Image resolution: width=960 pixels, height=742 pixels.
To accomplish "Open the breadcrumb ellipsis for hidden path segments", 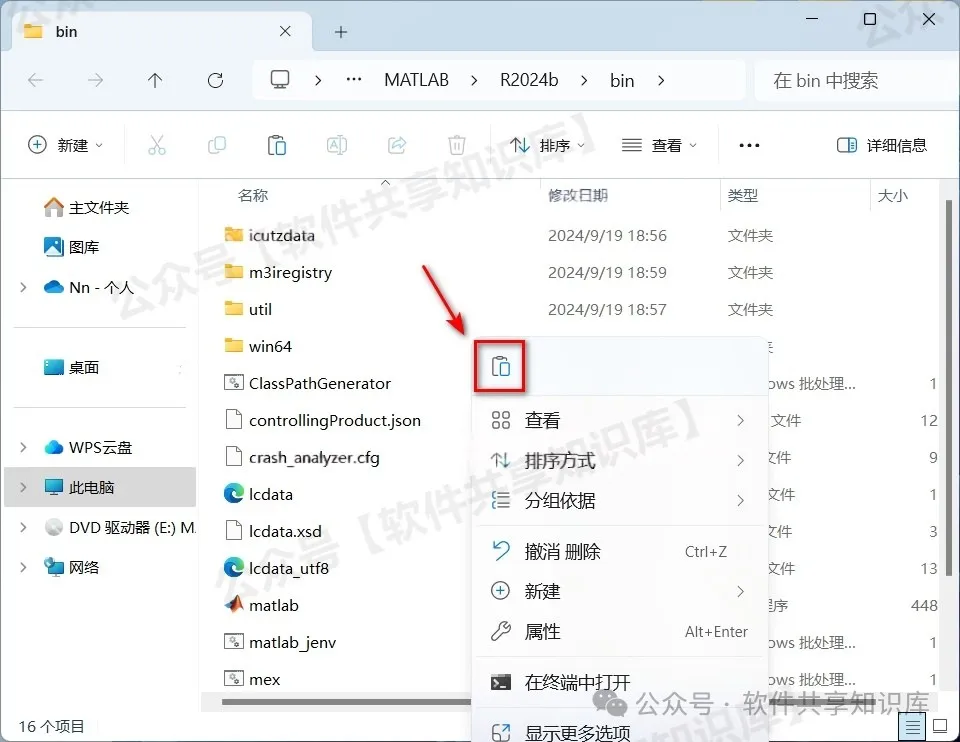I will pyautogui.click(x=354, y=80).
